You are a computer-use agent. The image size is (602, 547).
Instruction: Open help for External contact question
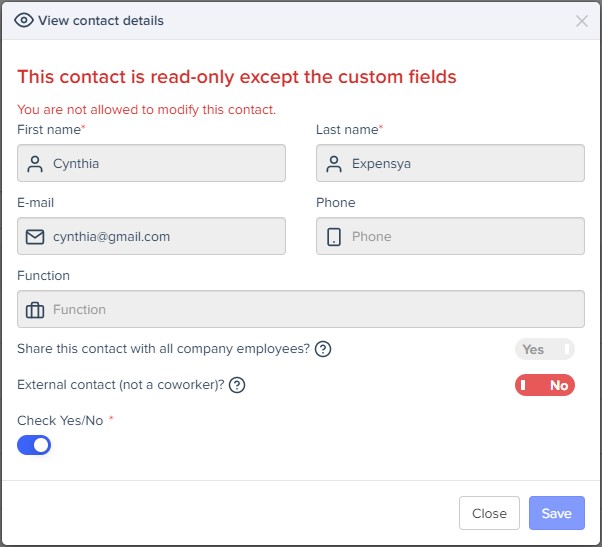pyautogui.click(x=238, y=385)
